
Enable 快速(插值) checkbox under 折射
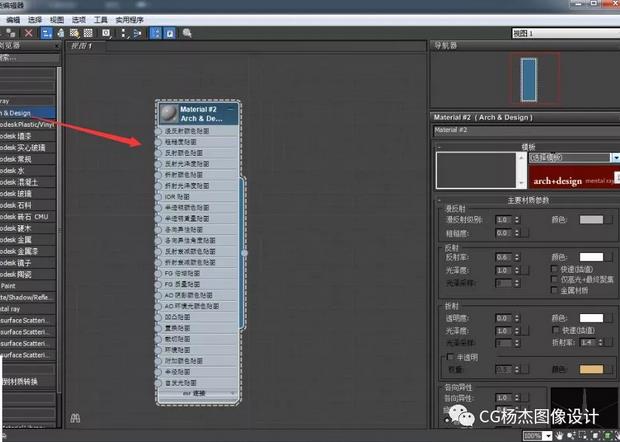556,330
